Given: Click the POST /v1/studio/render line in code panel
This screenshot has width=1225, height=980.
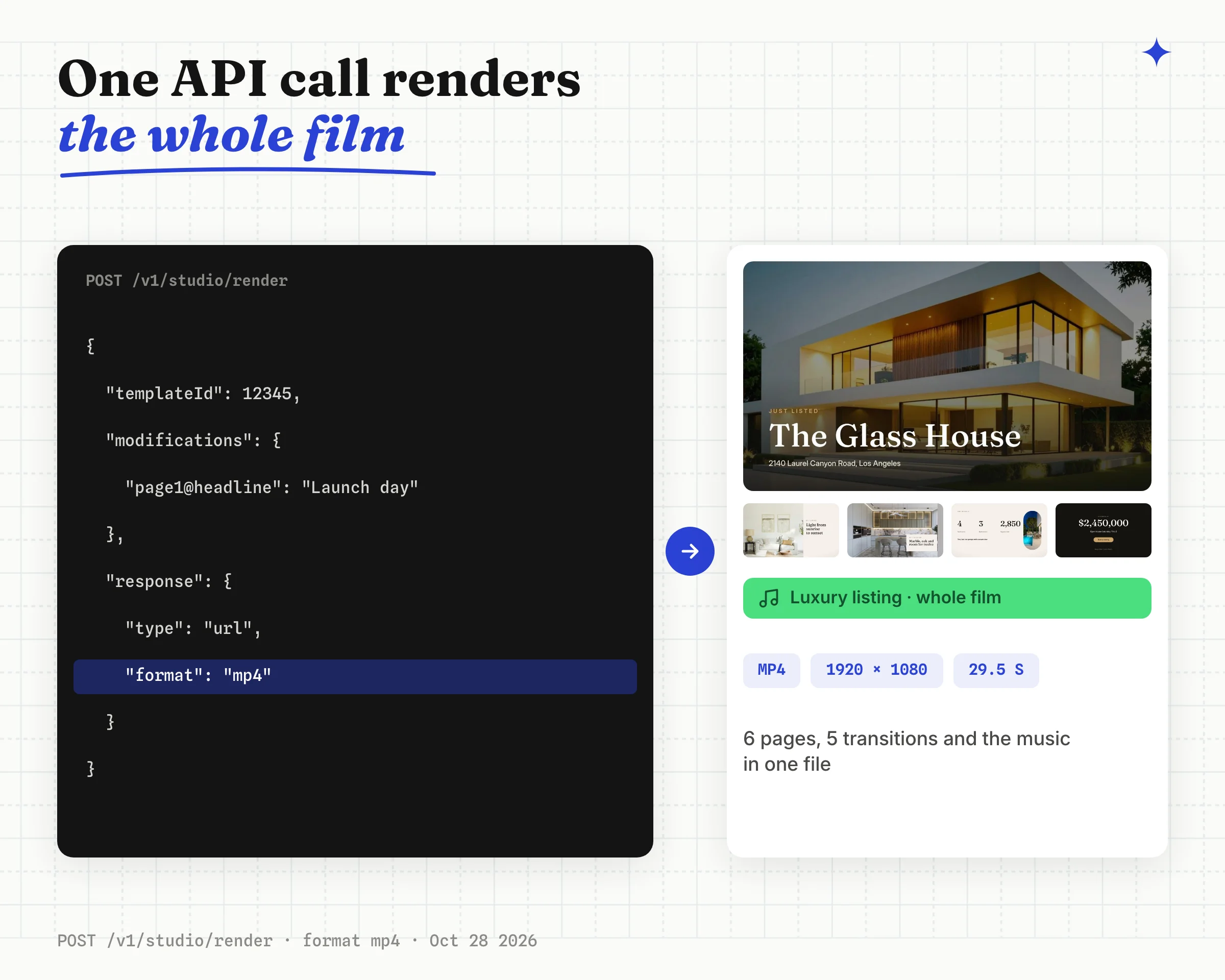Looking at the screenshot, I should point(186,281).
